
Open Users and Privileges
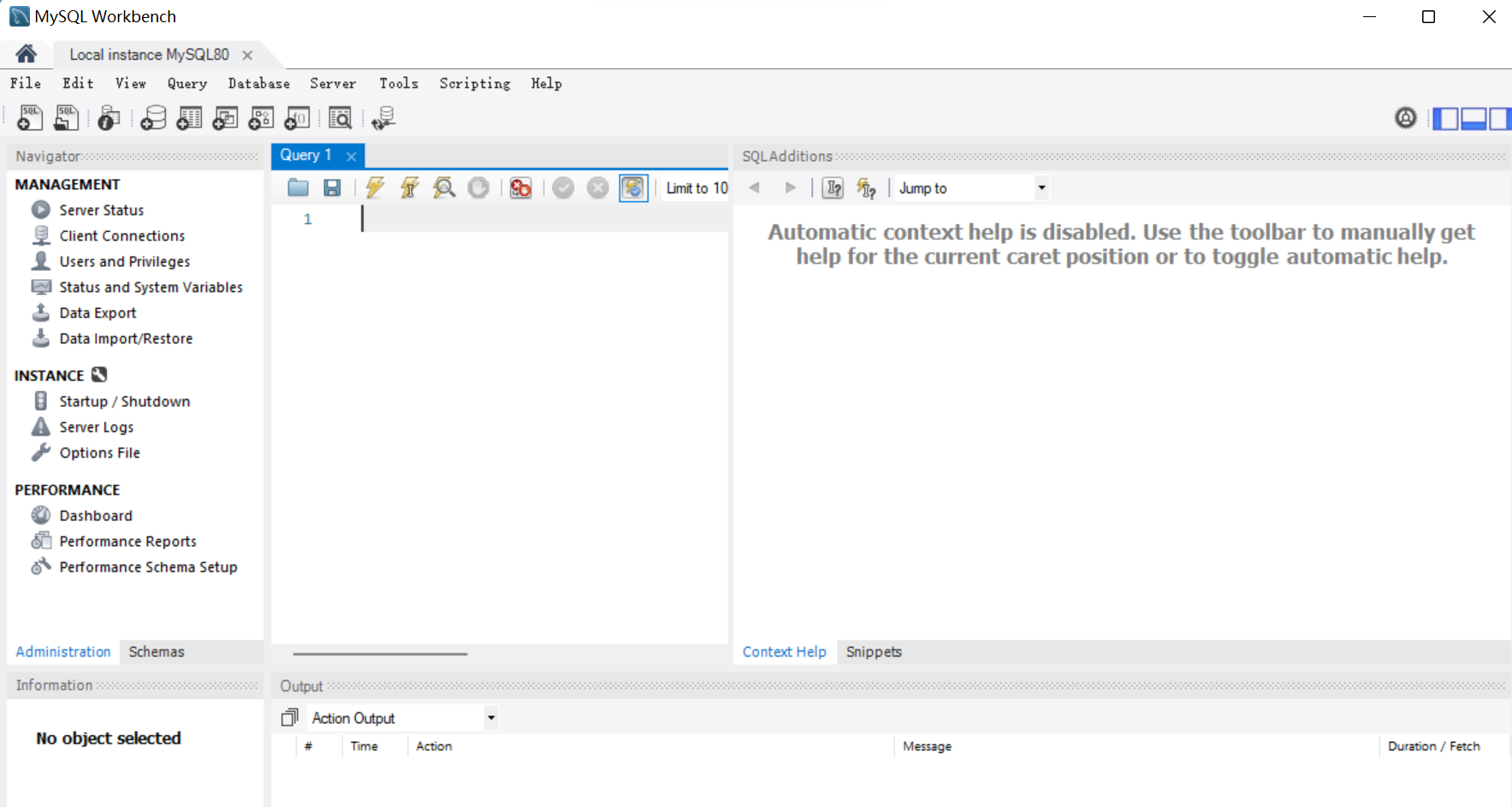[124, 261]
